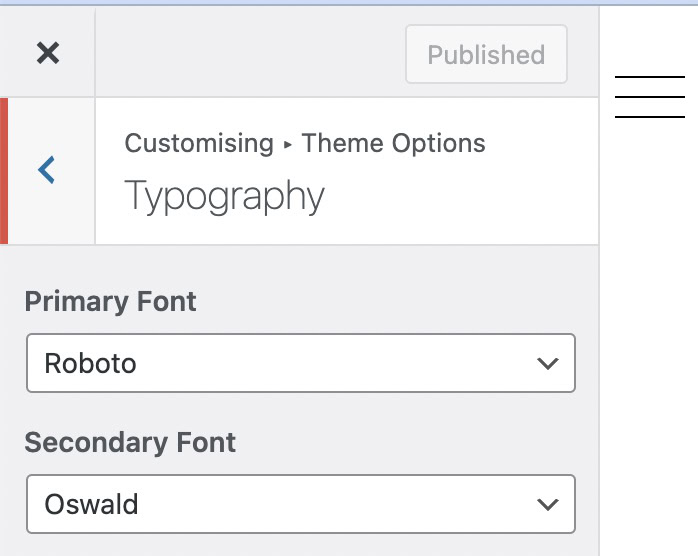
Task: Click the Published button
Action: coord(486,54)
